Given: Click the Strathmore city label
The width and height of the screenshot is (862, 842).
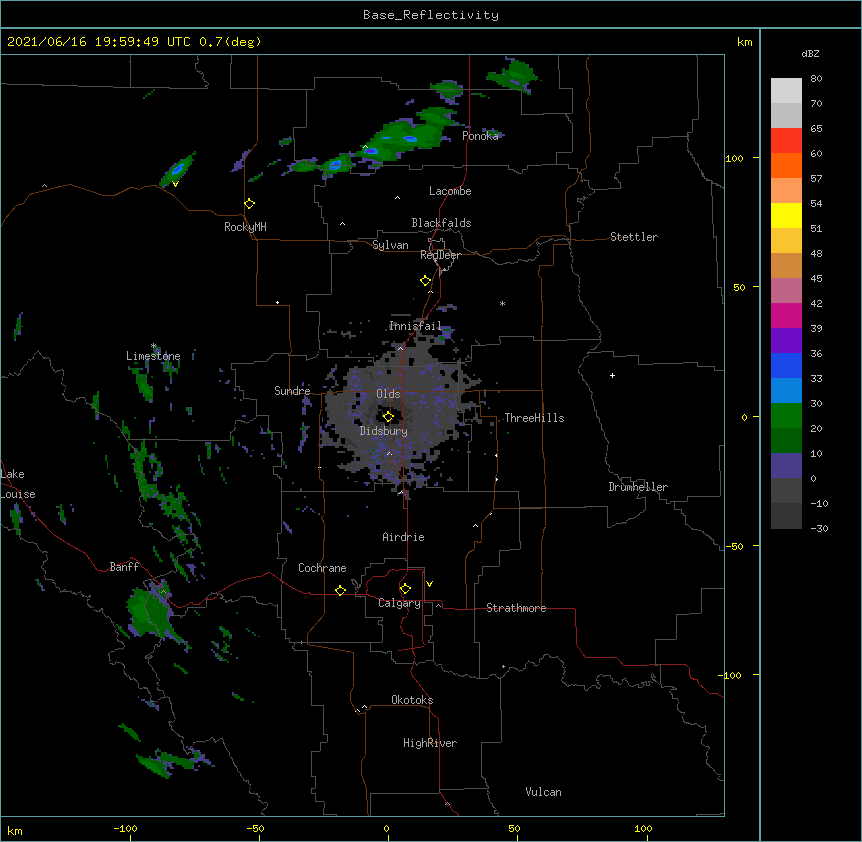Looking at the screenshot, I should click(516, 608).
